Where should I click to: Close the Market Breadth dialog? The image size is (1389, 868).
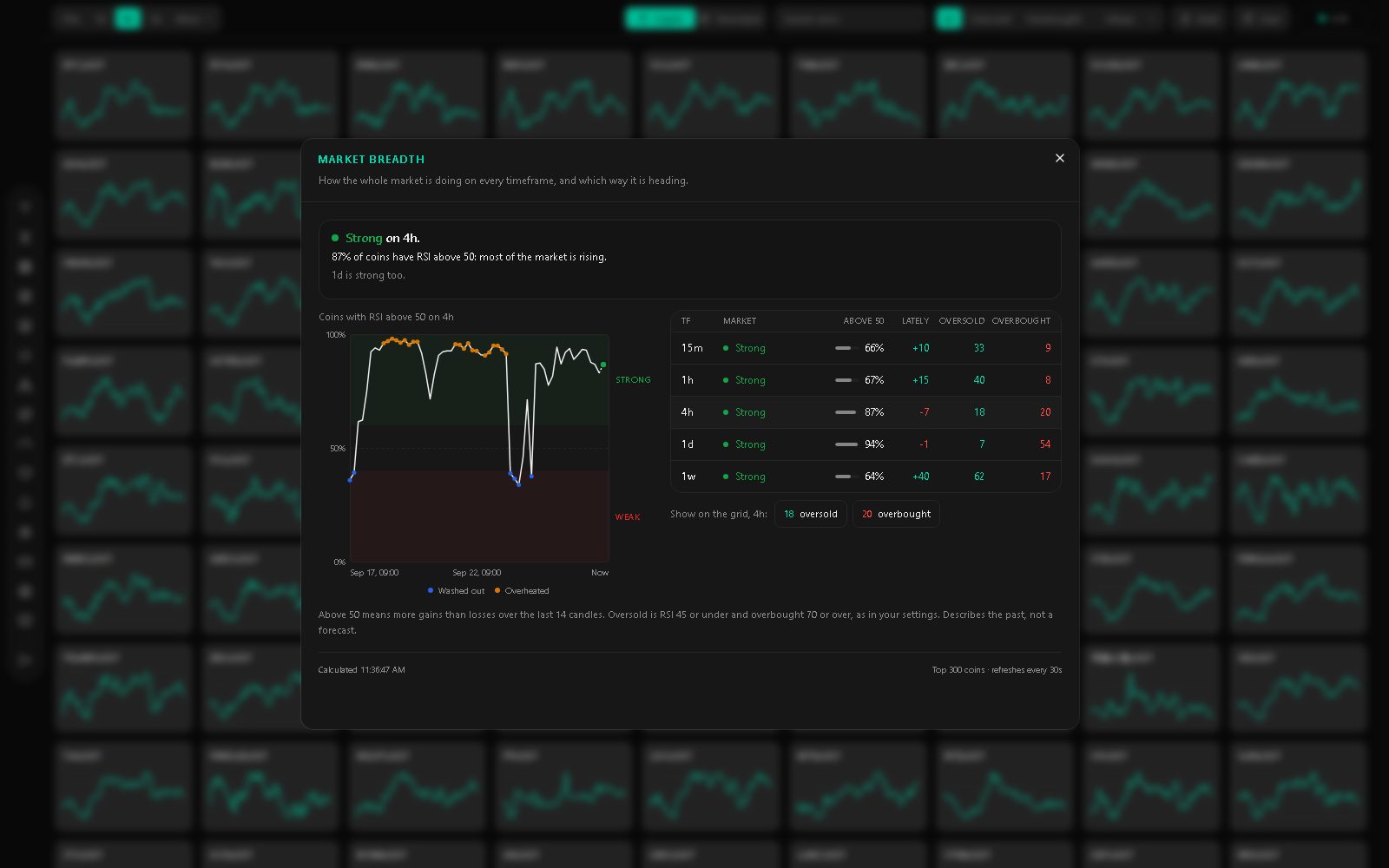tap(1059, 158)
